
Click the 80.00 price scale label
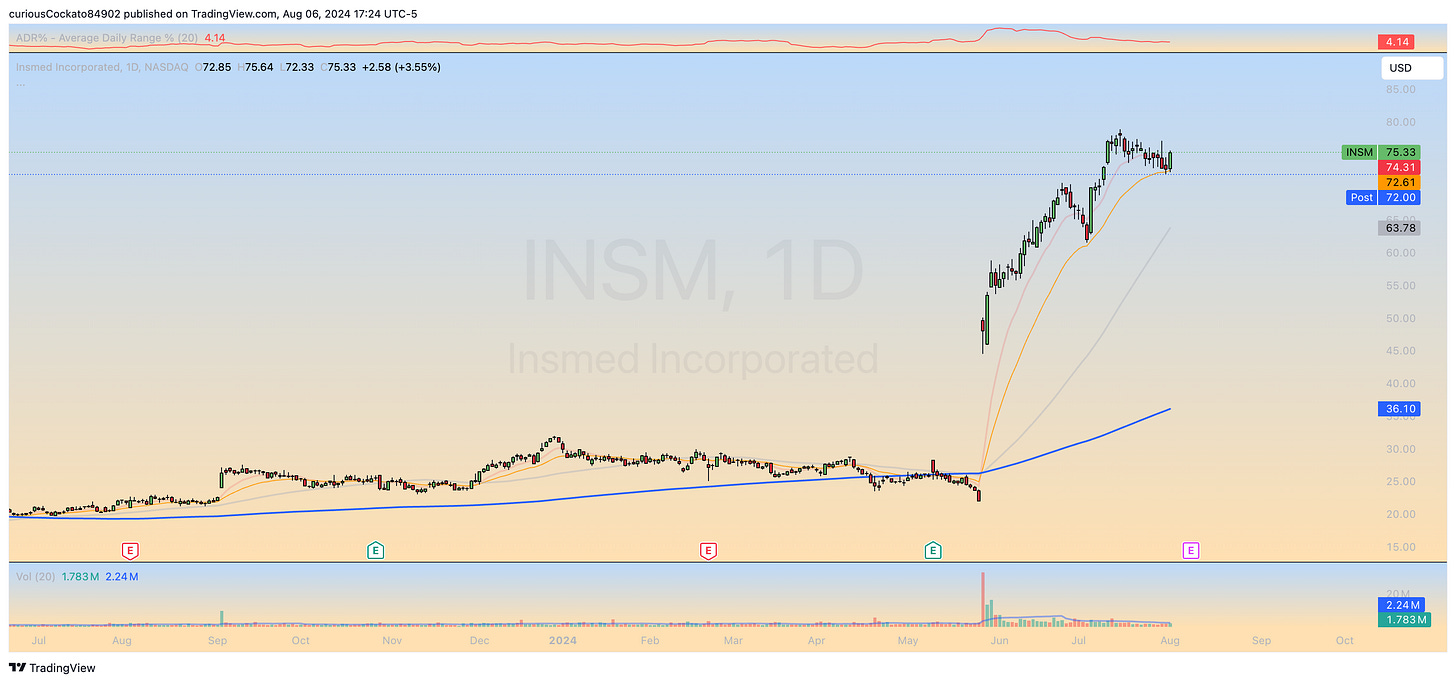(1400, 122)
